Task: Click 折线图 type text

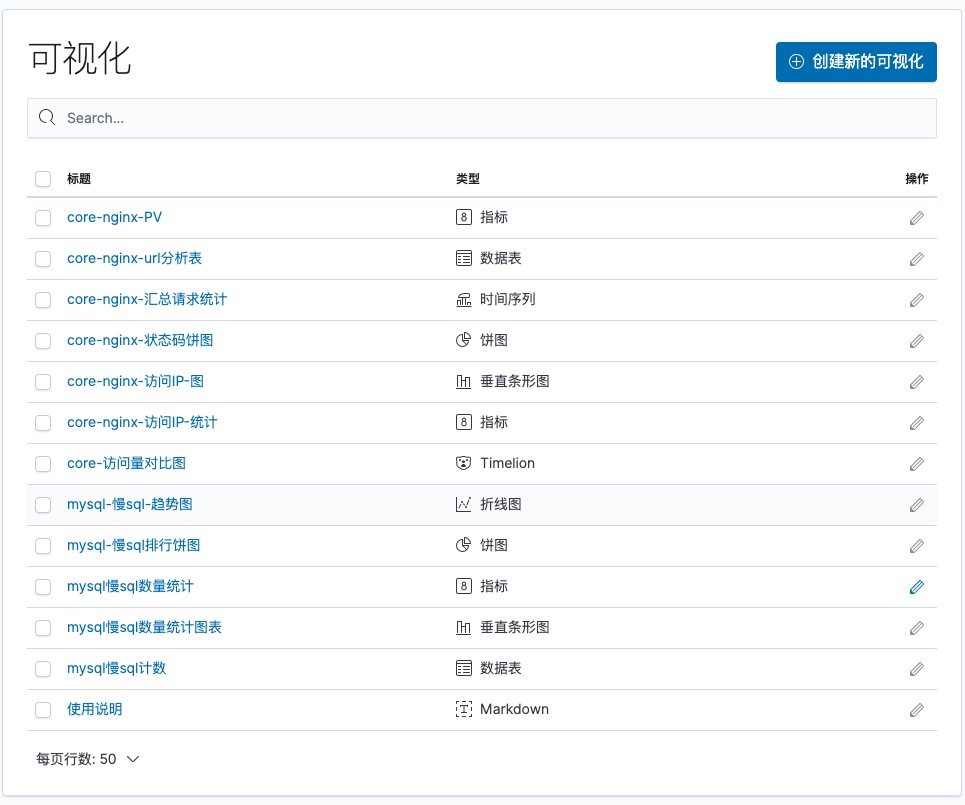Action: [x=501, y=504]
